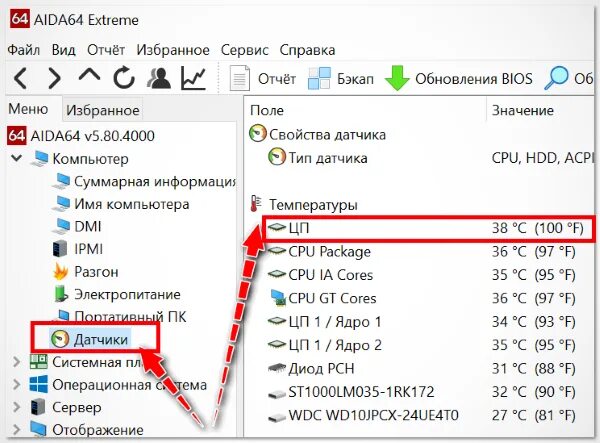Expand the Отображение tree node
This screenshot has height=443, width=600.
pyautogui.click(x=16, y=430)
